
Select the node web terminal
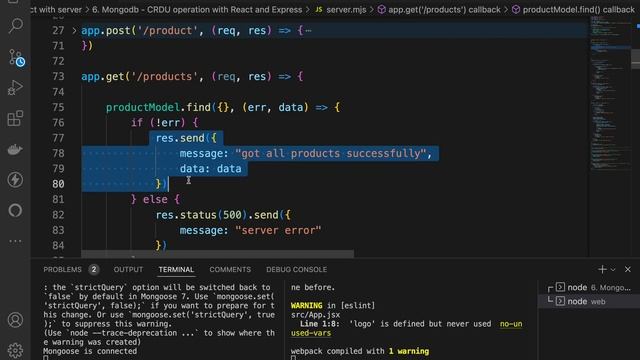(x=589, y=301)
